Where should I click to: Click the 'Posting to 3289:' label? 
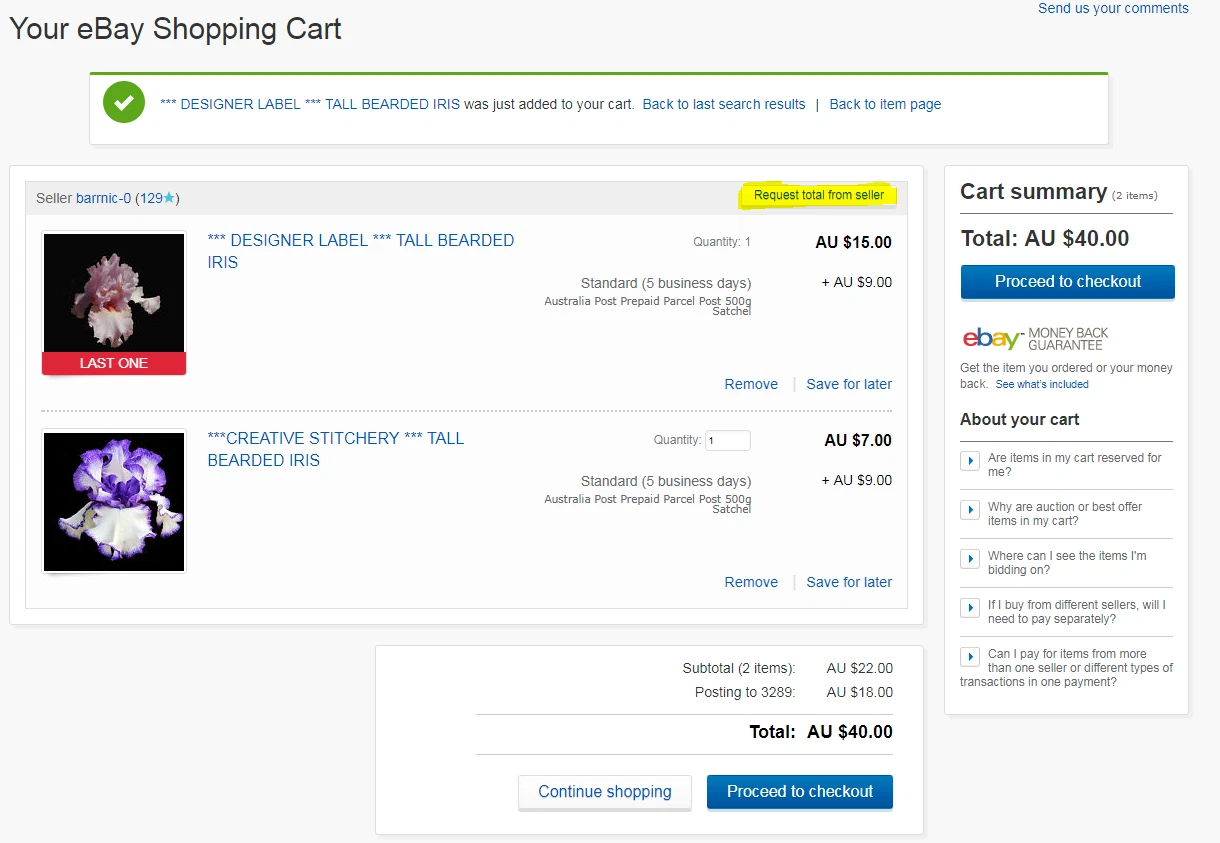click(x=745, y=692)
